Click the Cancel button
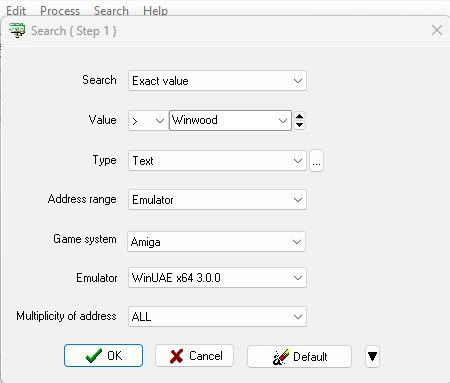450x383 pixels. pyautogui.click(x=194, y=356)
